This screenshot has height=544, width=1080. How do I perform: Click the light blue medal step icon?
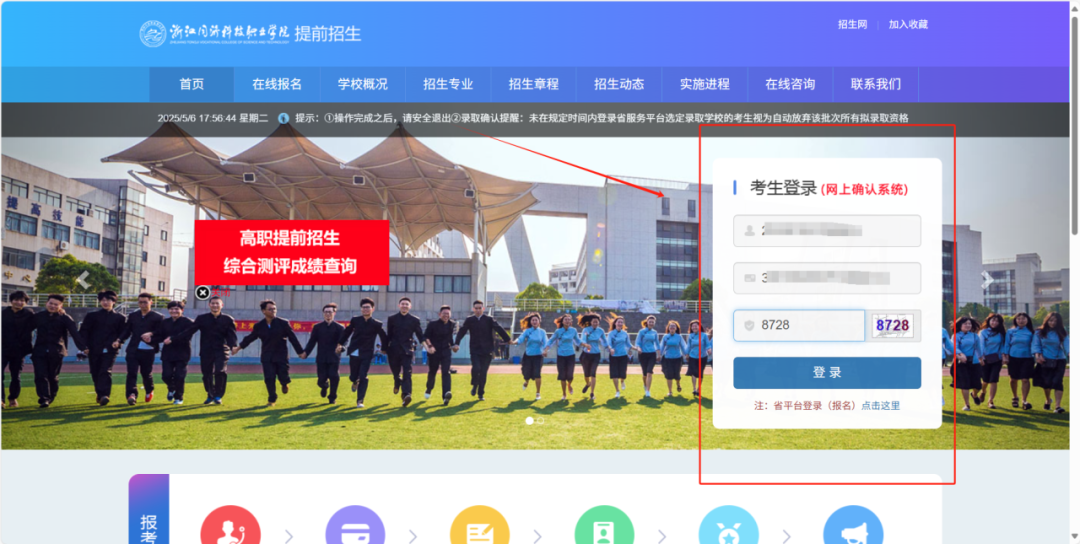728,528
